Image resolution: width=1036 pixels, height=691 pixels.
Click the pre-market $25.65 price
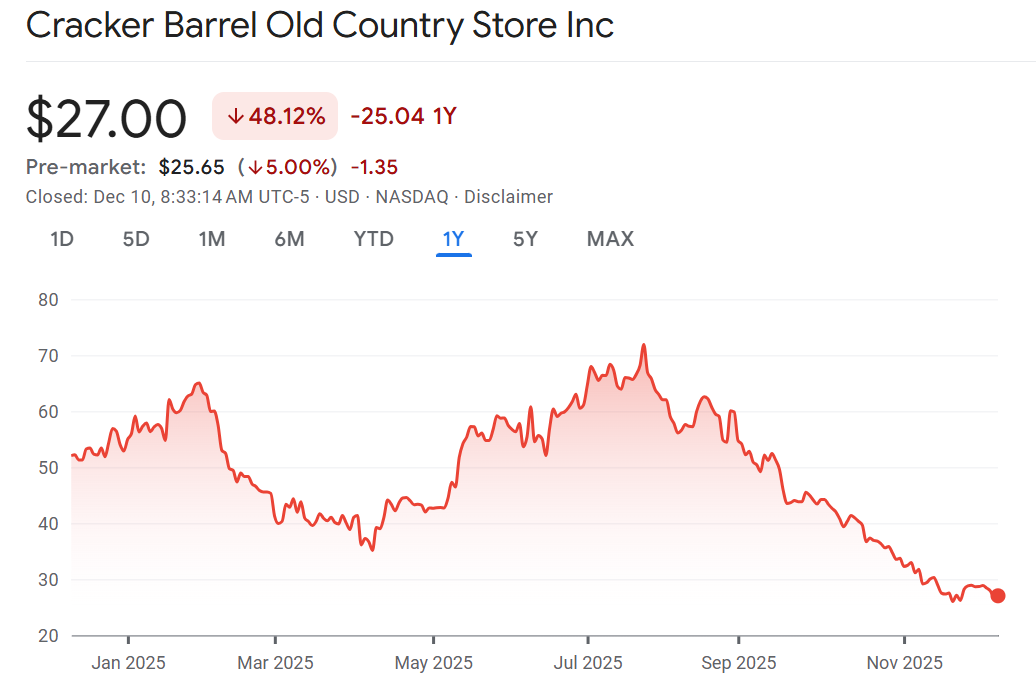[x=191, y=167]
